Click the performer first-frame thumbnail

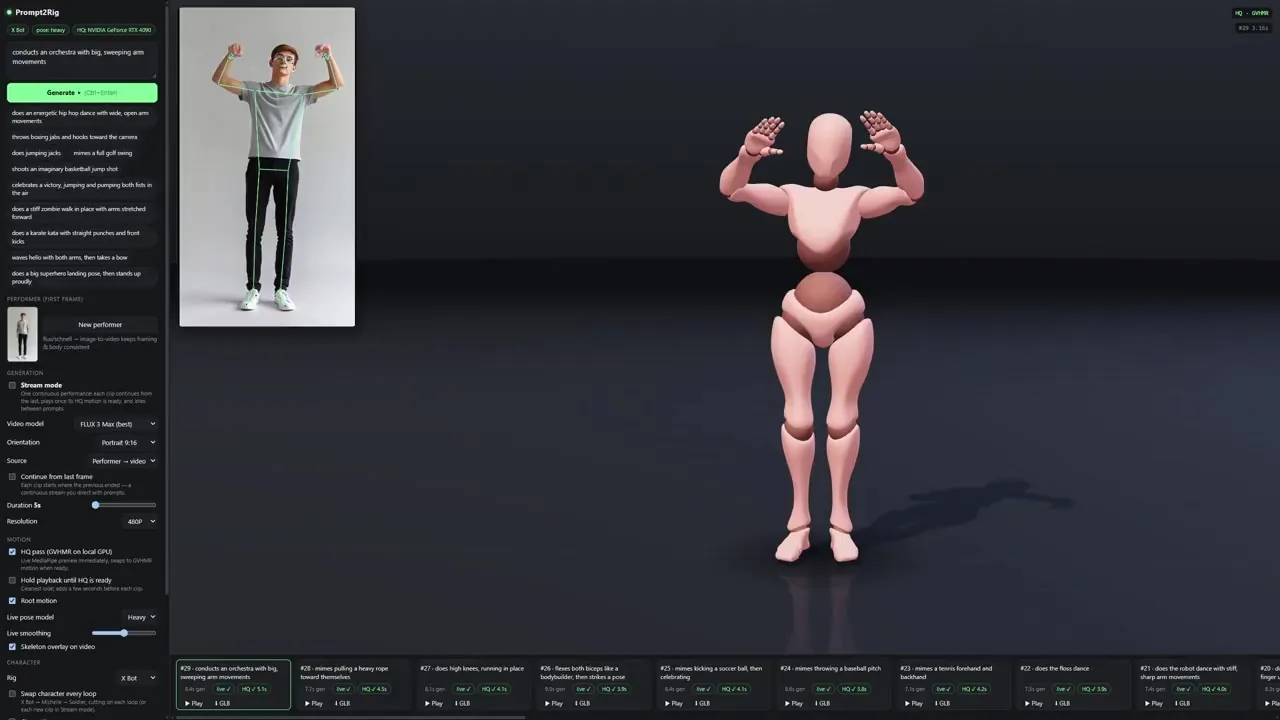pos(22,334)
